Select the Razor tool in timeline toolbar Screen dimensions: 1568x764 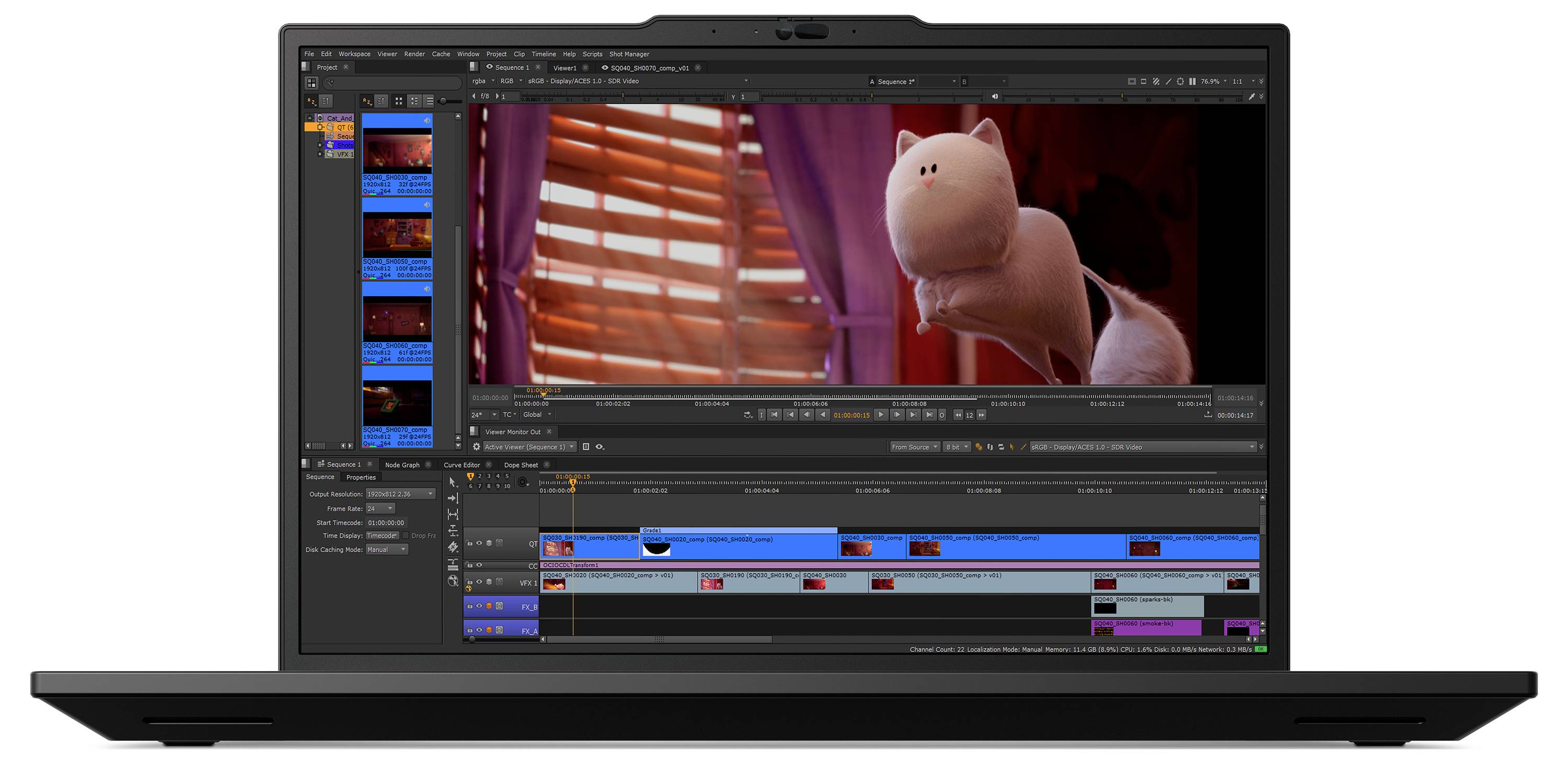453,548
